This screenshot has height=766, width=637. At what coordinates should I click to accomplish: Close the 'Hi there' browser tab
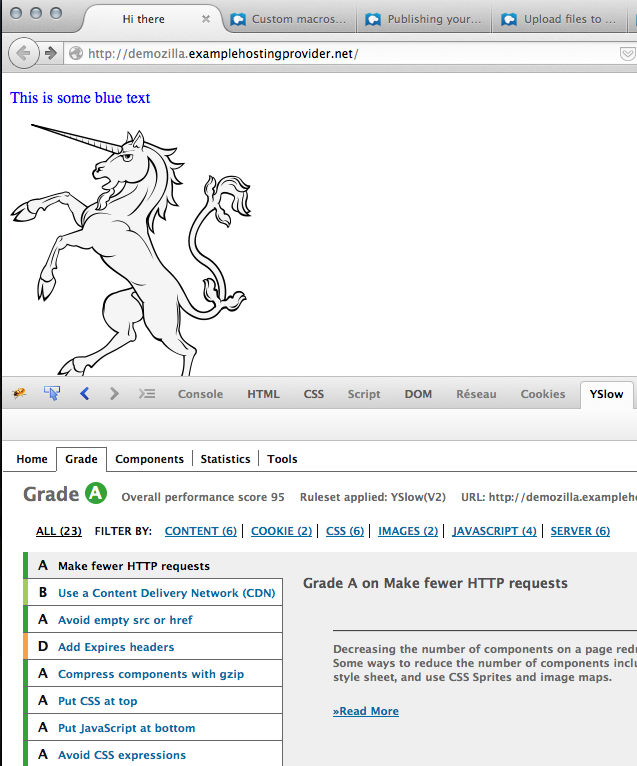pyautogui.click(x=206, y=19)
